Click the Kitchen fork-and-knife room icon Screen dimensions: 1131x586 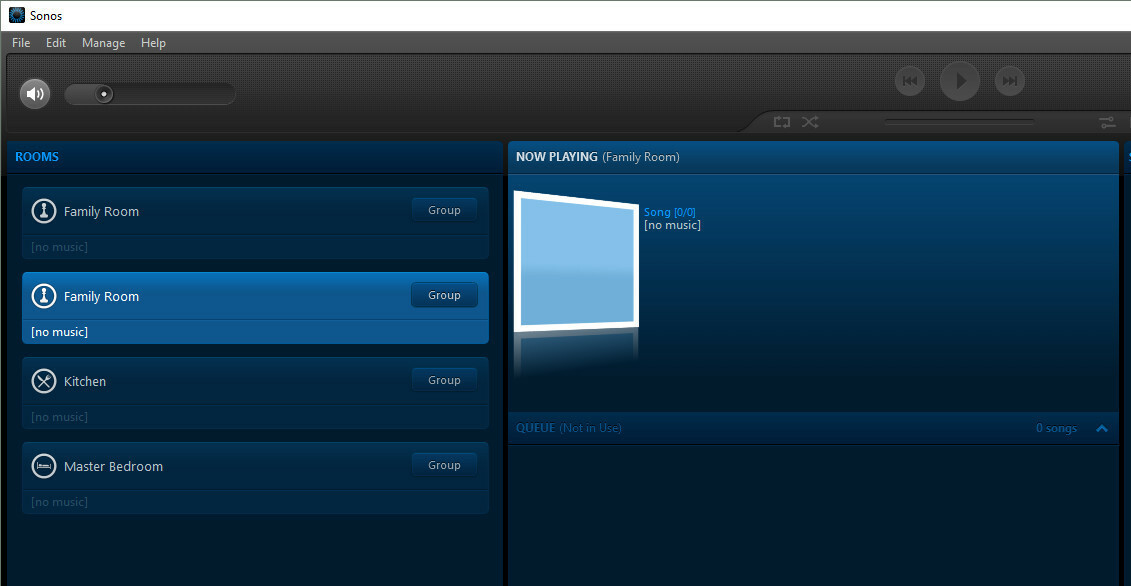[x=44, y=381]
